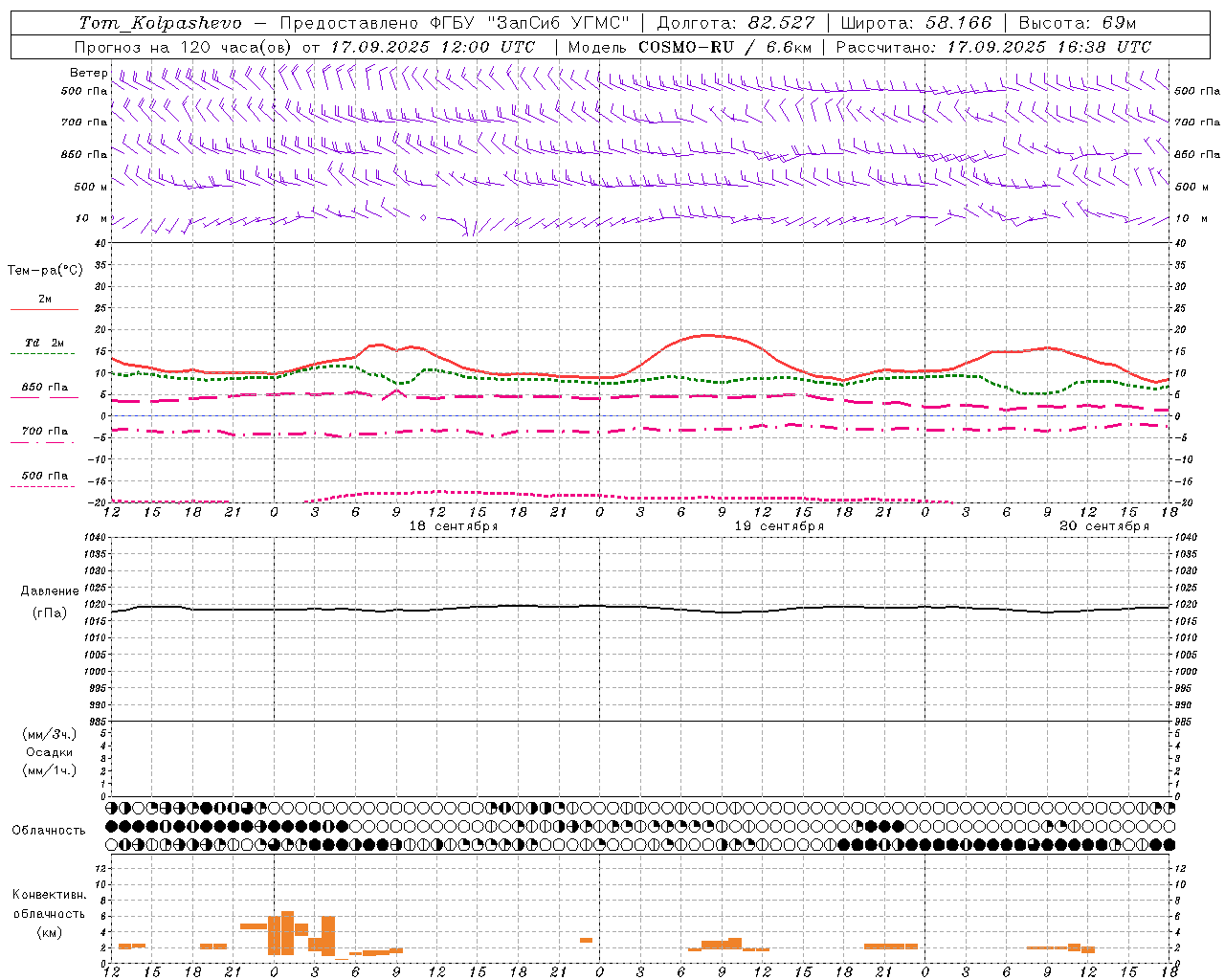
Task: Select the (мм/1ч.) precipitation unit label
Action: point(50,770)
